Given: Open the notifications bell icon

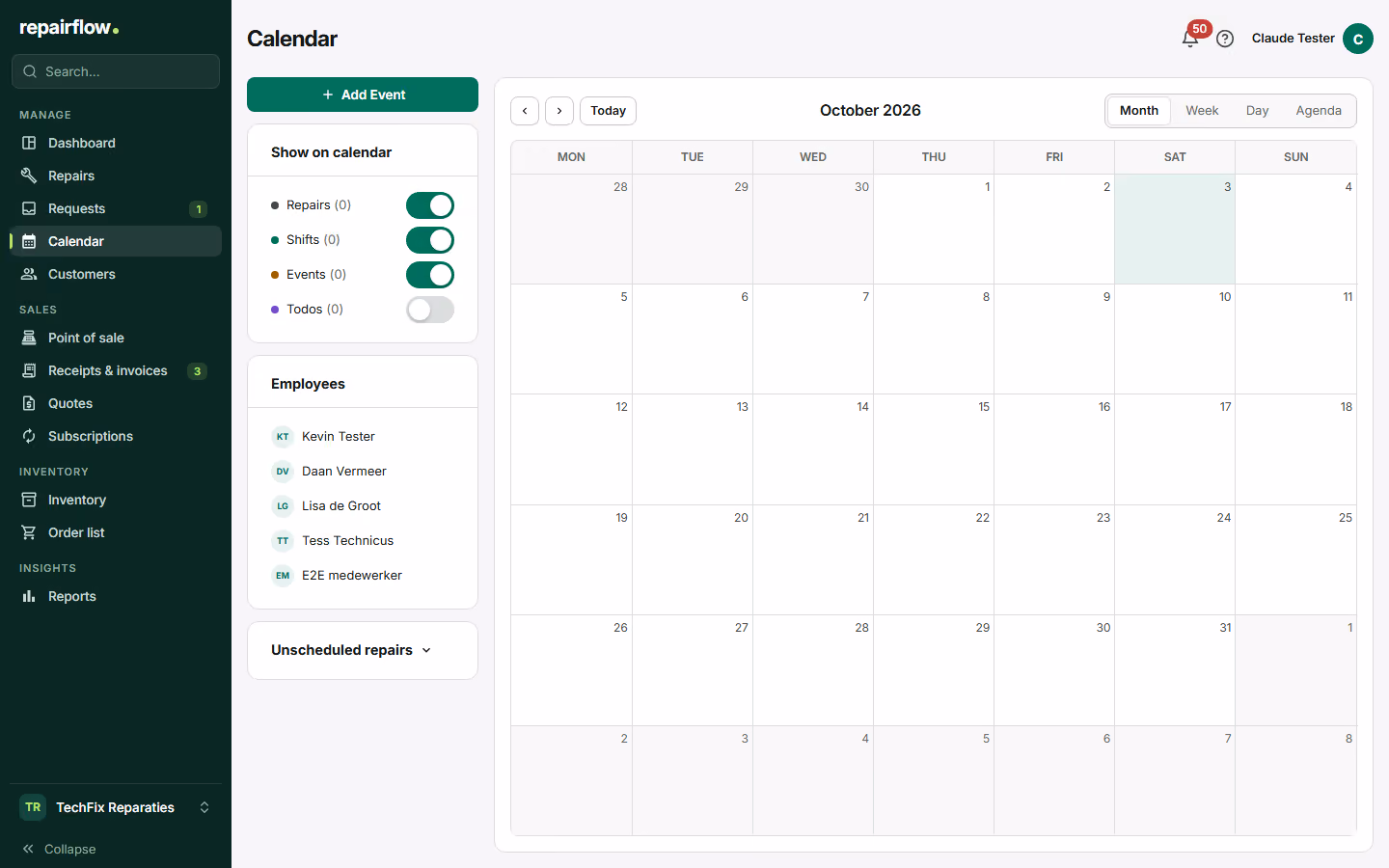Looking at the screenshot, I should [1190, 39].
